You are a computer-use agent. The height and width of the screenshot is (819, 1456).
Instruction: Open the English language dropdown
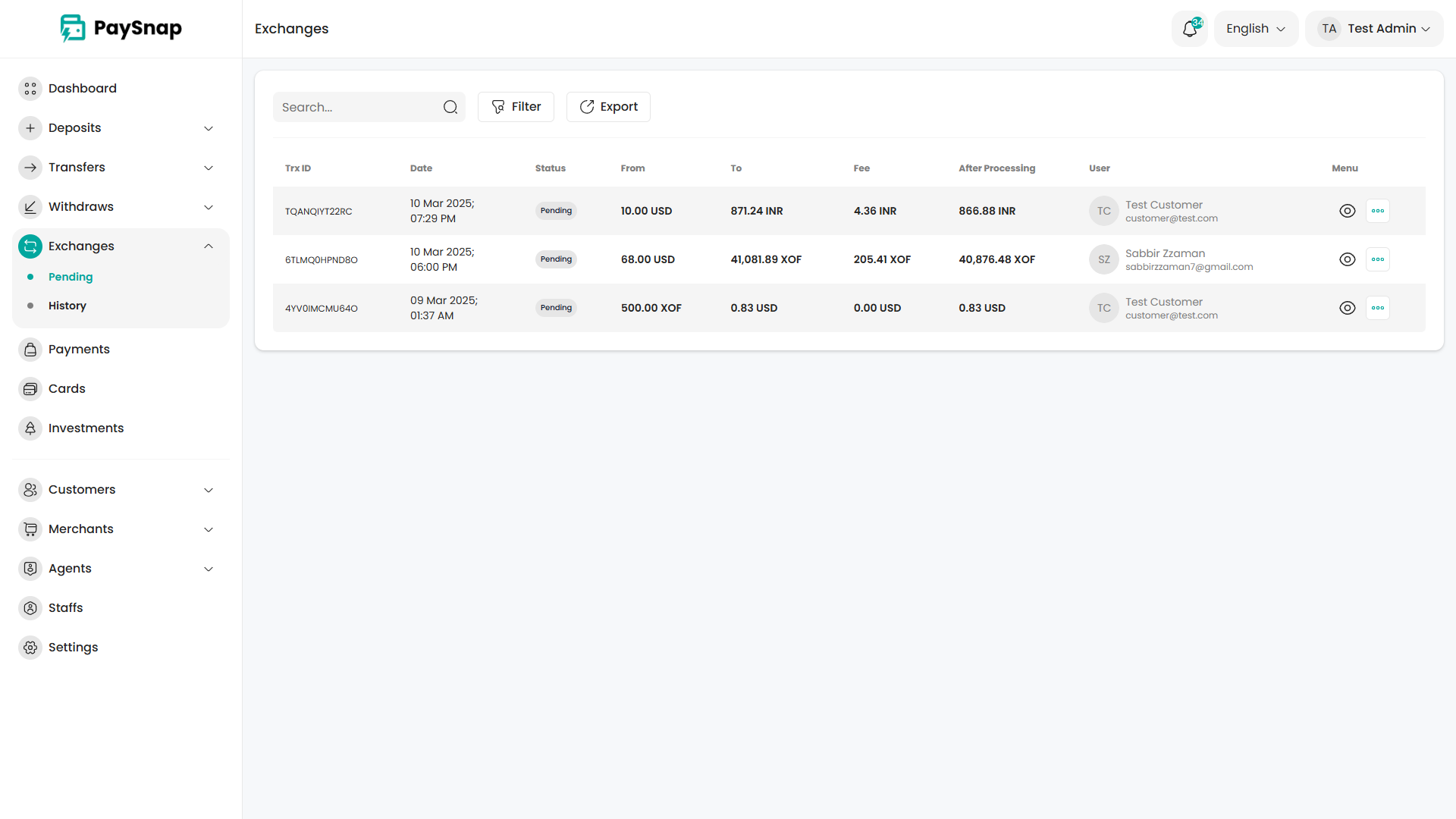[x=1256, y=29]
